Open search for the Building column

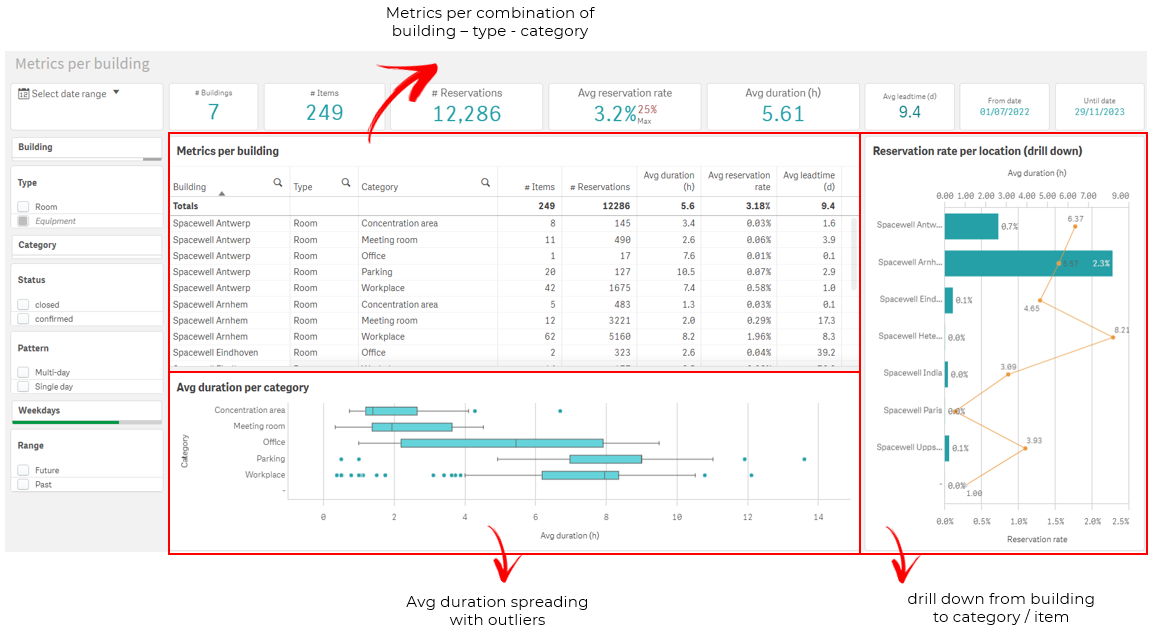click(277, 182)
